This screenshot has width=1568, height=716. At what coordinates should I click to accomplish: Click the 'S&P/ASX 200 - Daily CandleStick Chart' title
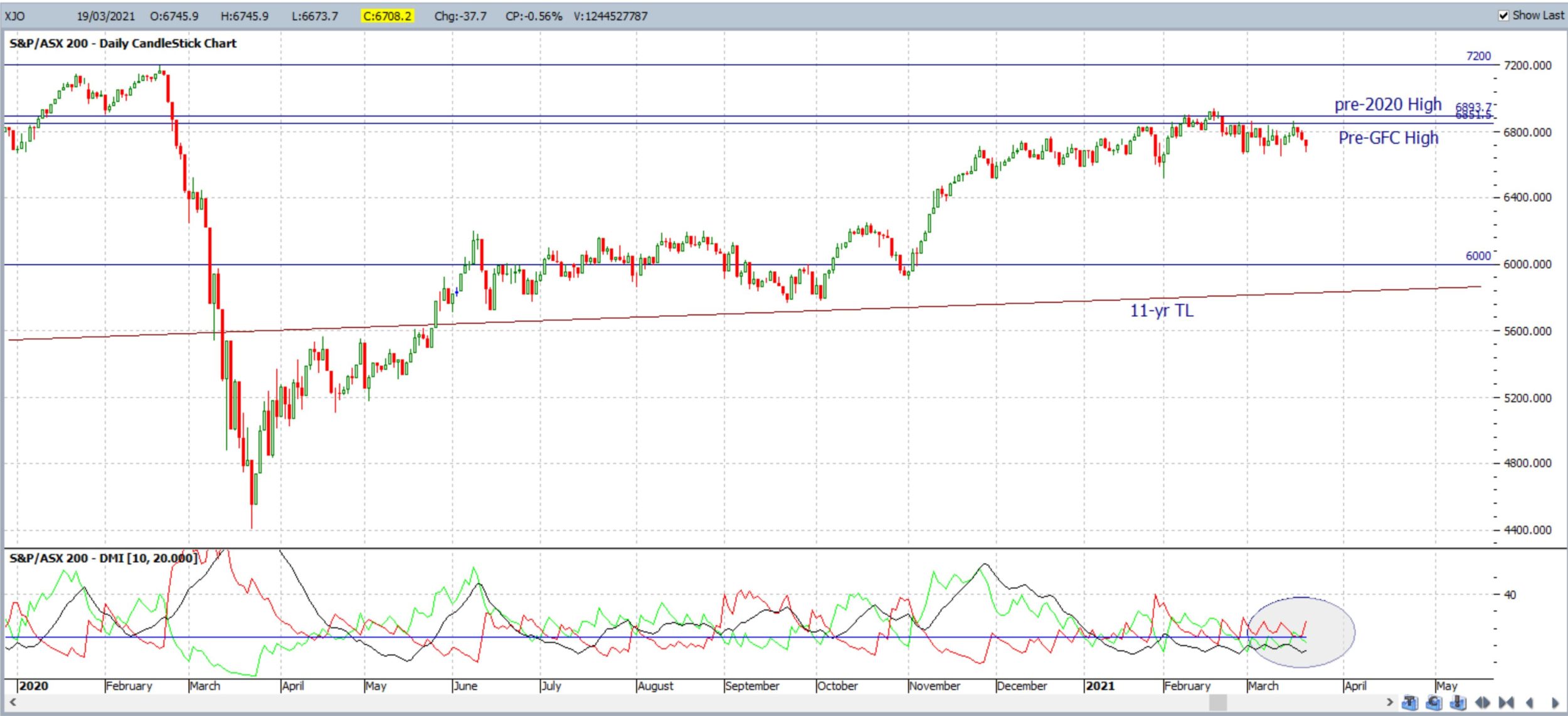coord(123,43)
